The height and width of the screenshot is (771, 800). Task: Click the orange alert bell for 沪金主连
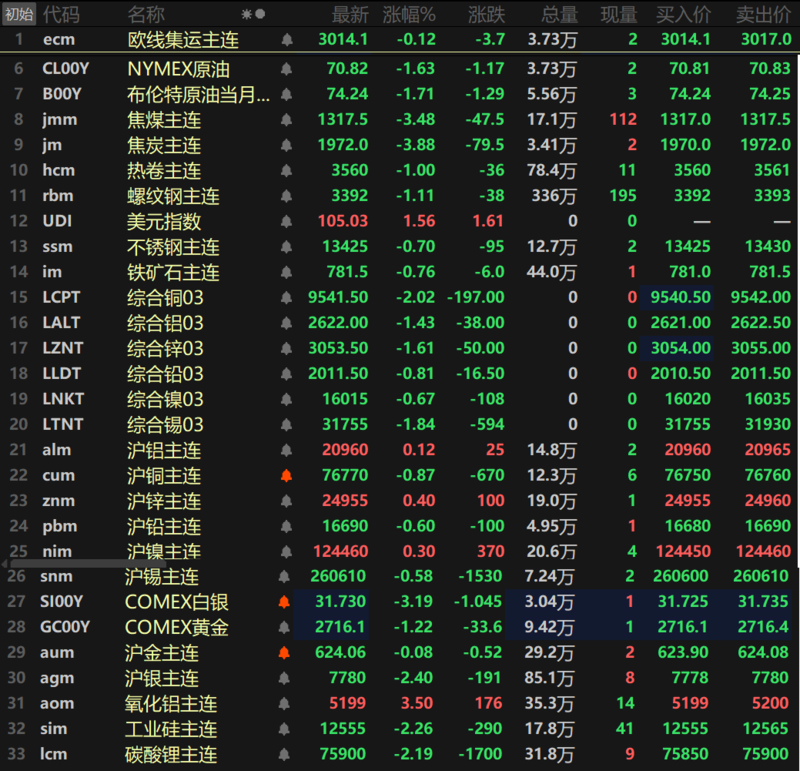pos(284,652)
